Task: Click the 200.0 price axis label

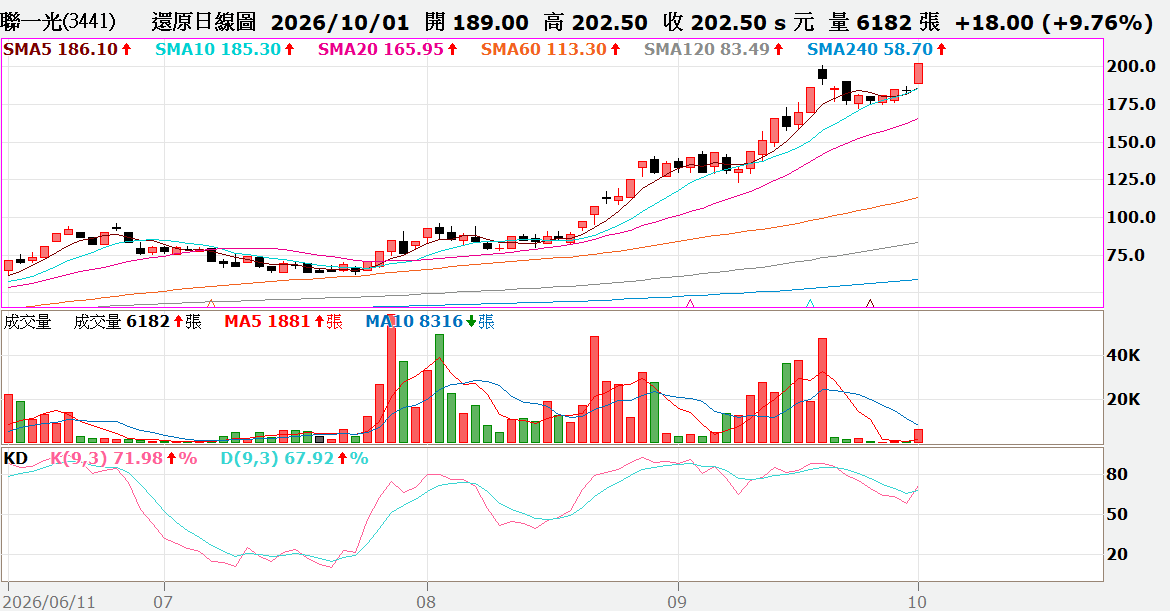Action: (1131, 66)
